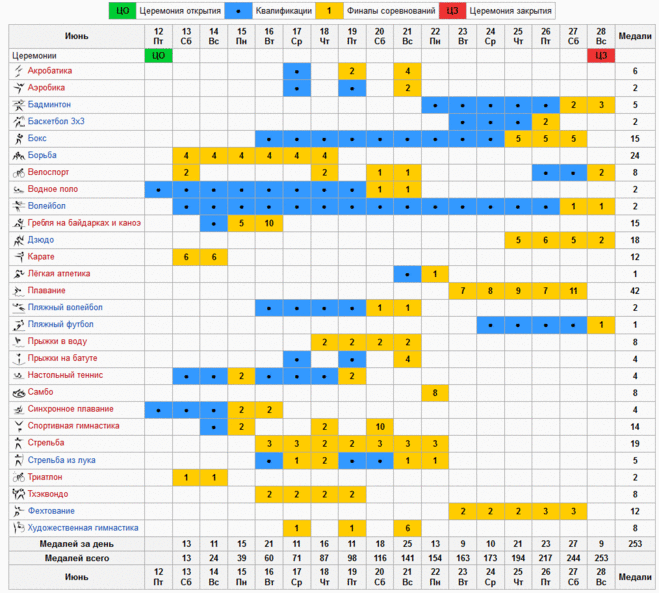Click the swimming icon beside Плавание
Viewport: 659px width, 593px height.
click(18, 290)
